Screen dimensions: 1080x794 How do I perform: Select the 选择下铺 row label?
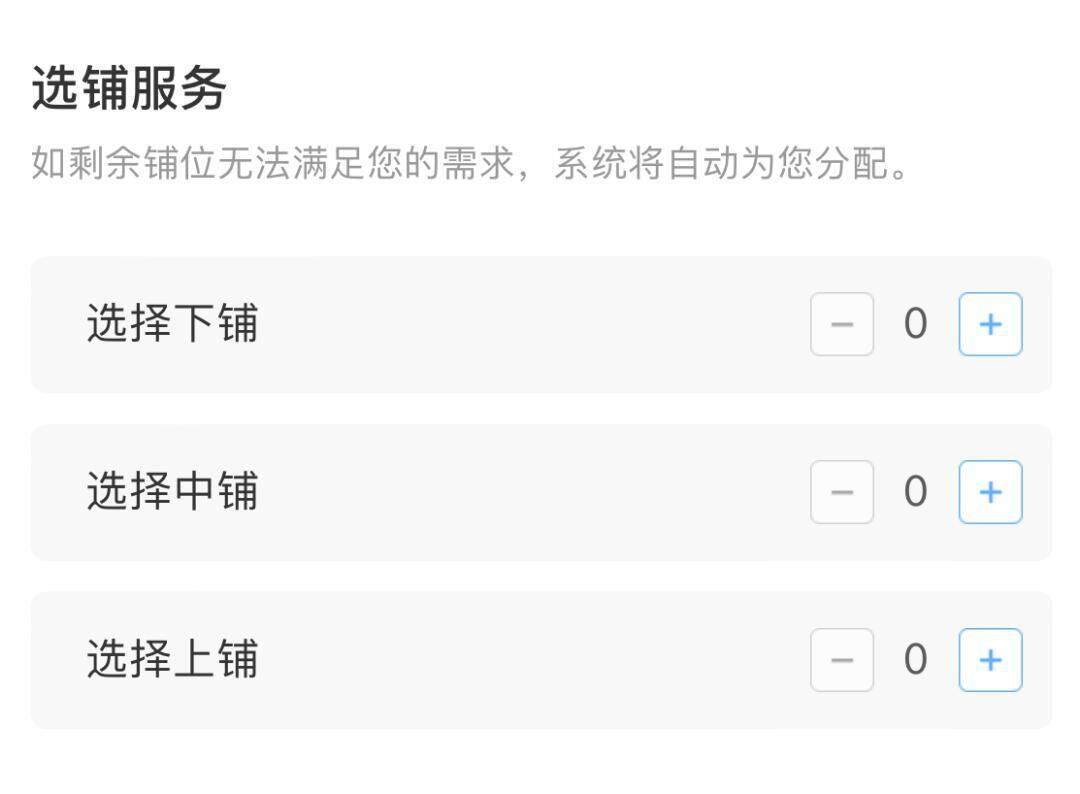click(172, 323)
